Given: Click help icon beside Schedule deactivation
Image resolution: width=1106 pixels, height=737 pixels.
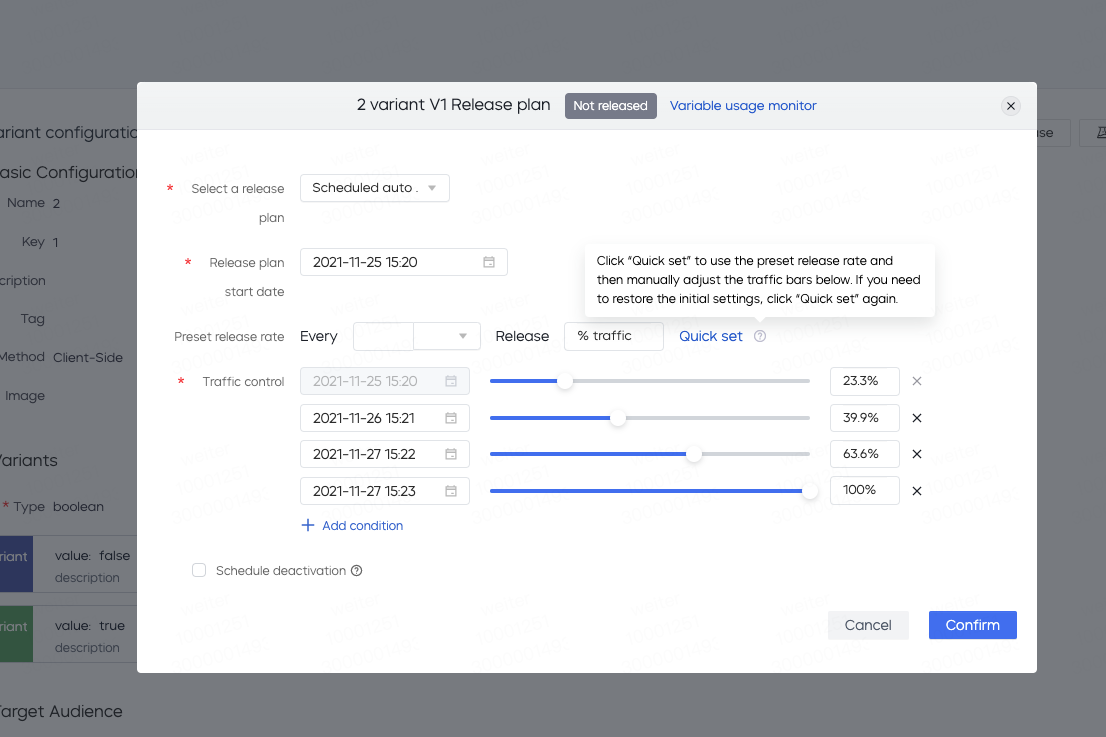Looking at the screenshot, I should click(x=357, y=571).
